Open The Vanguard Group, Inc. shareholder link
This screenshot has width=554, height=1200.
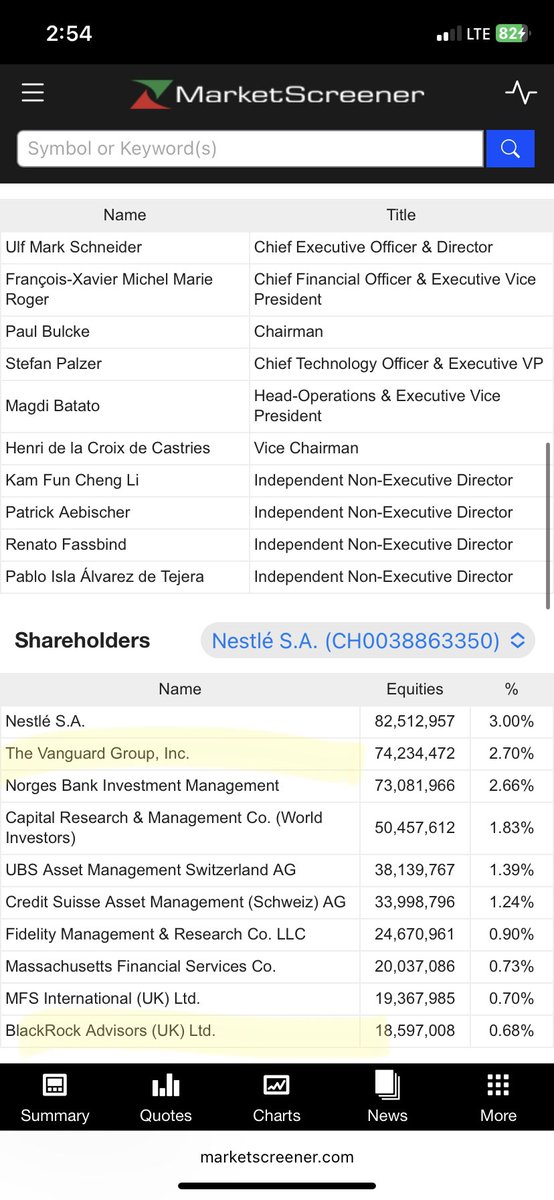[97, 753]
